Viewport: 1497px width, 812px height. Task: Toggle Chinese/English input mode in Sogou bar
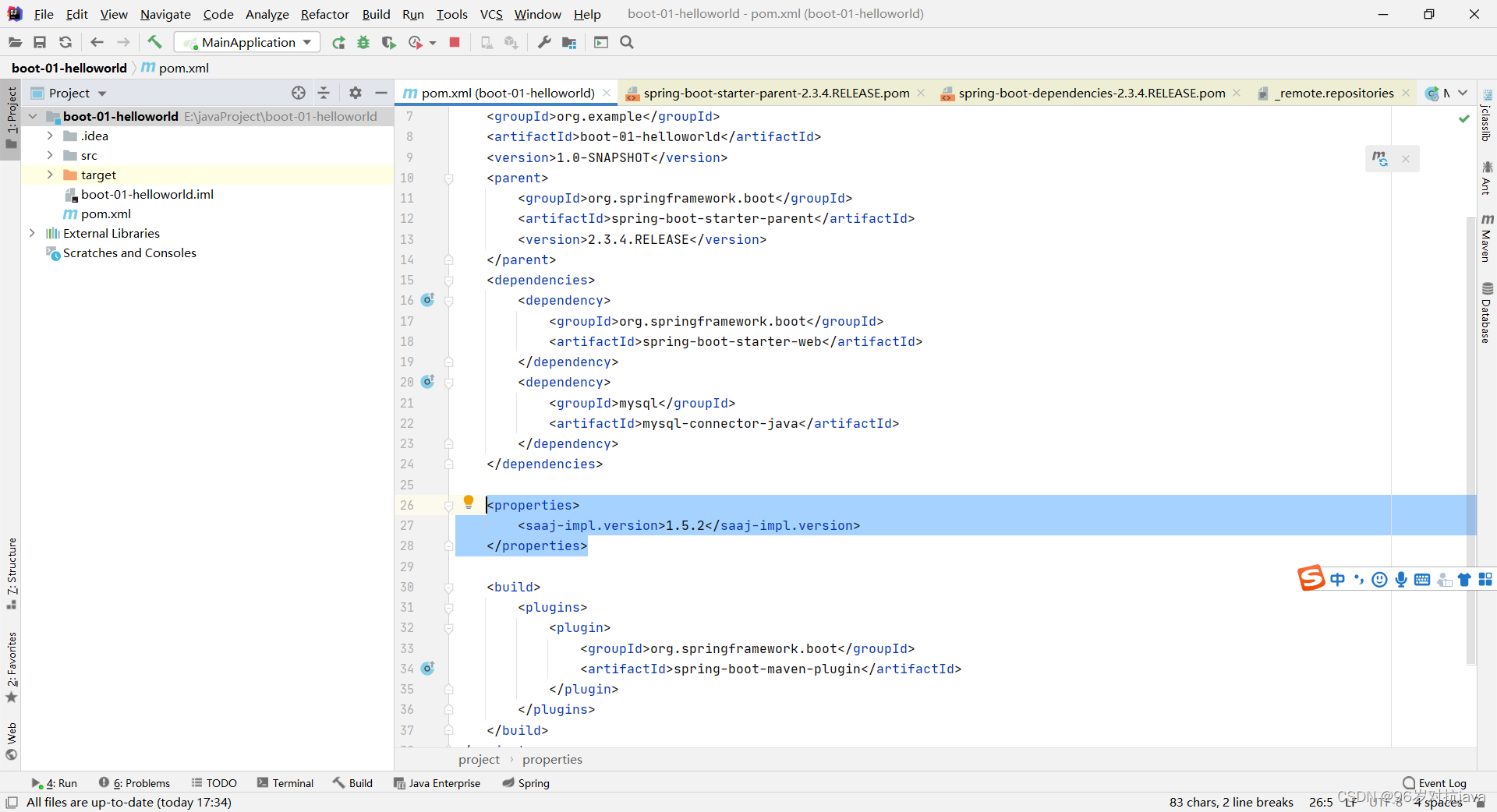[x=1338, y=579]
